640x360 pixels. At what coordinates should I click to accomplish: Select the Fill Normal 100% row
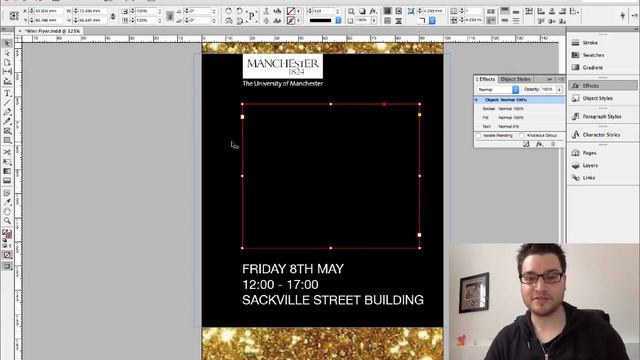click(x=519, y=118)
